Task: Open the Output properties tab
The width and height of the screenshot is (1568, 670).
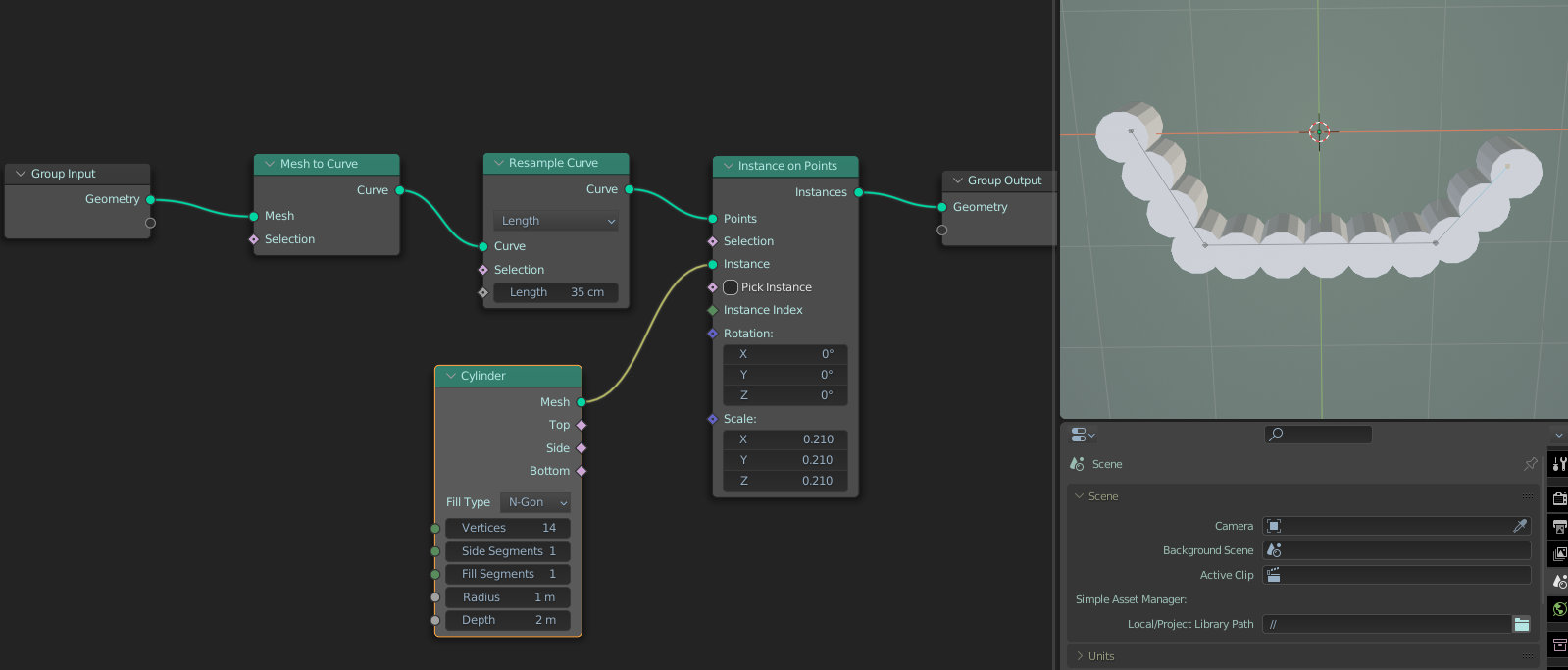Action: [1558, 527]
